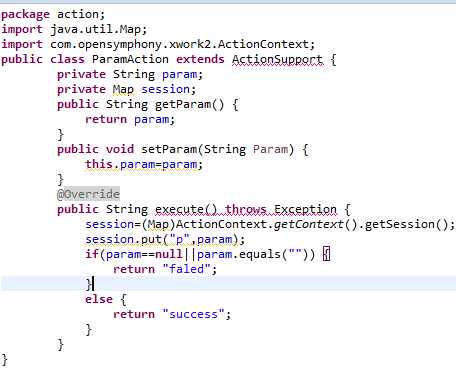This screenshot has height=370, width=456.
Task: Click the string literal "faled"
Action: click(x=186, y=269)
